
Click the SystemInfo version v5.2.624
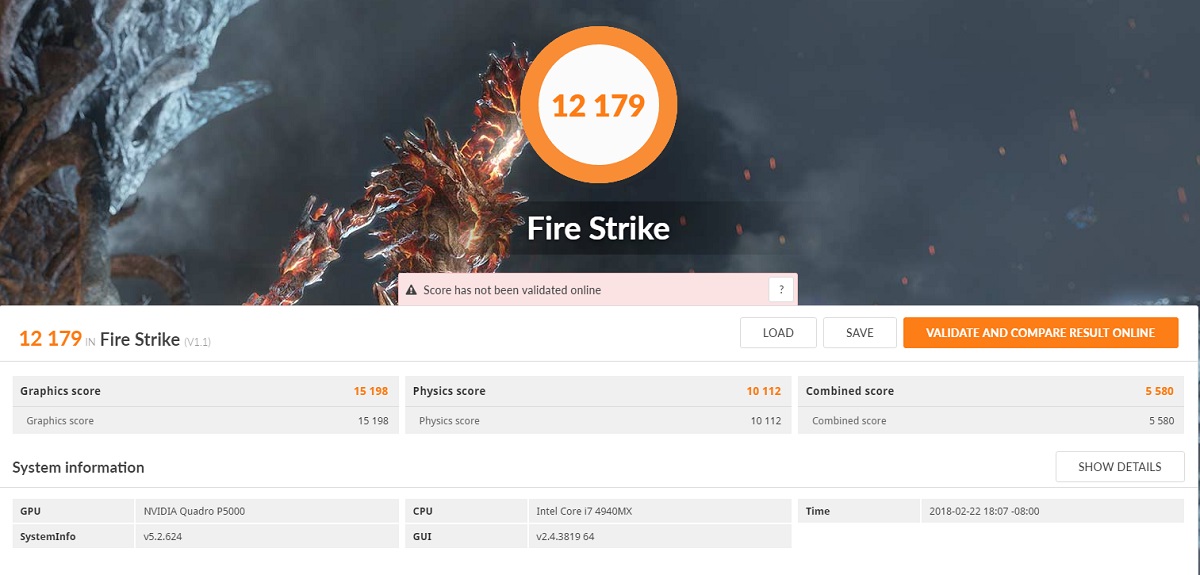point(166,536)
